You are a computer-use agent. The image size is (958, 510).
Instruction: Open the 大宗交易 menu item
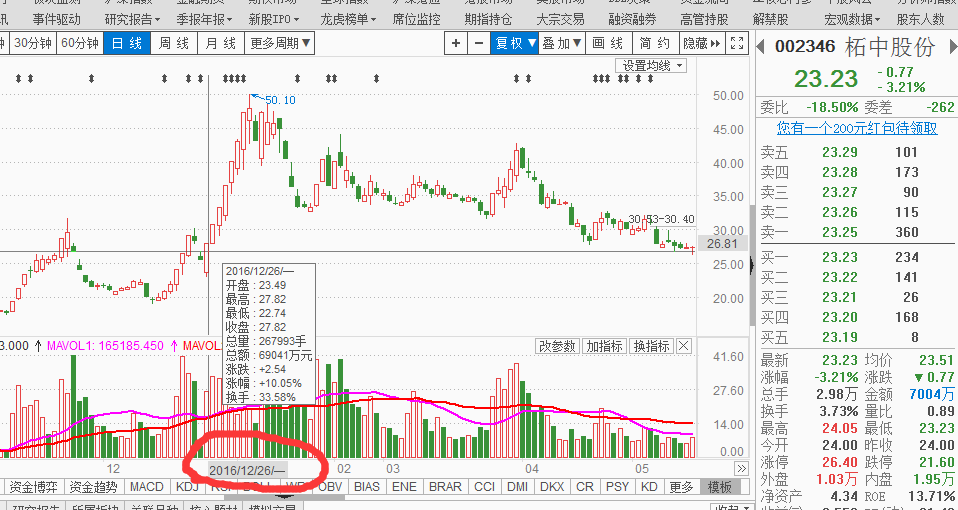tap(560, 19)
